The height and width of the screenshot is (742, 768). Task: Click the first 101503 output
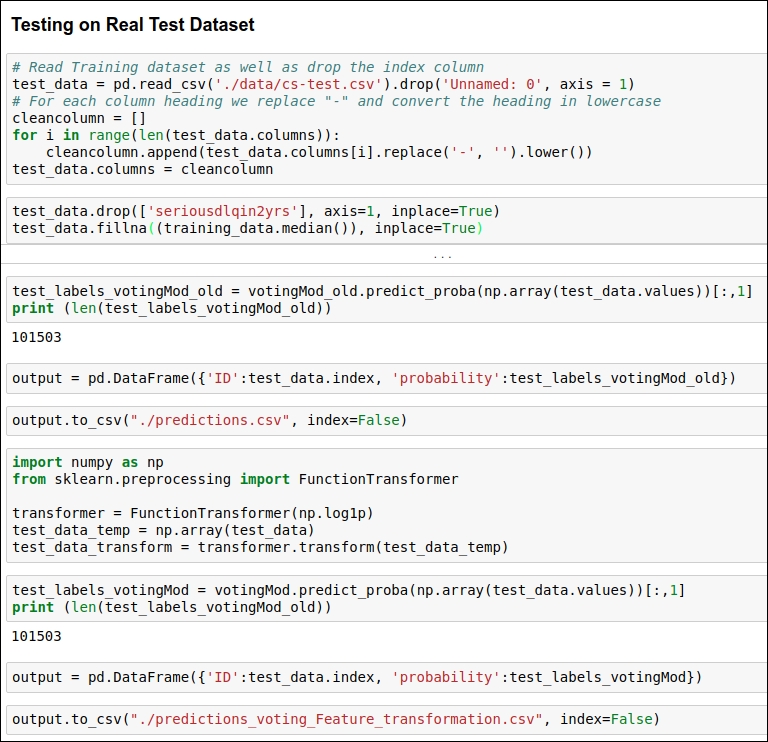[37, 337]
